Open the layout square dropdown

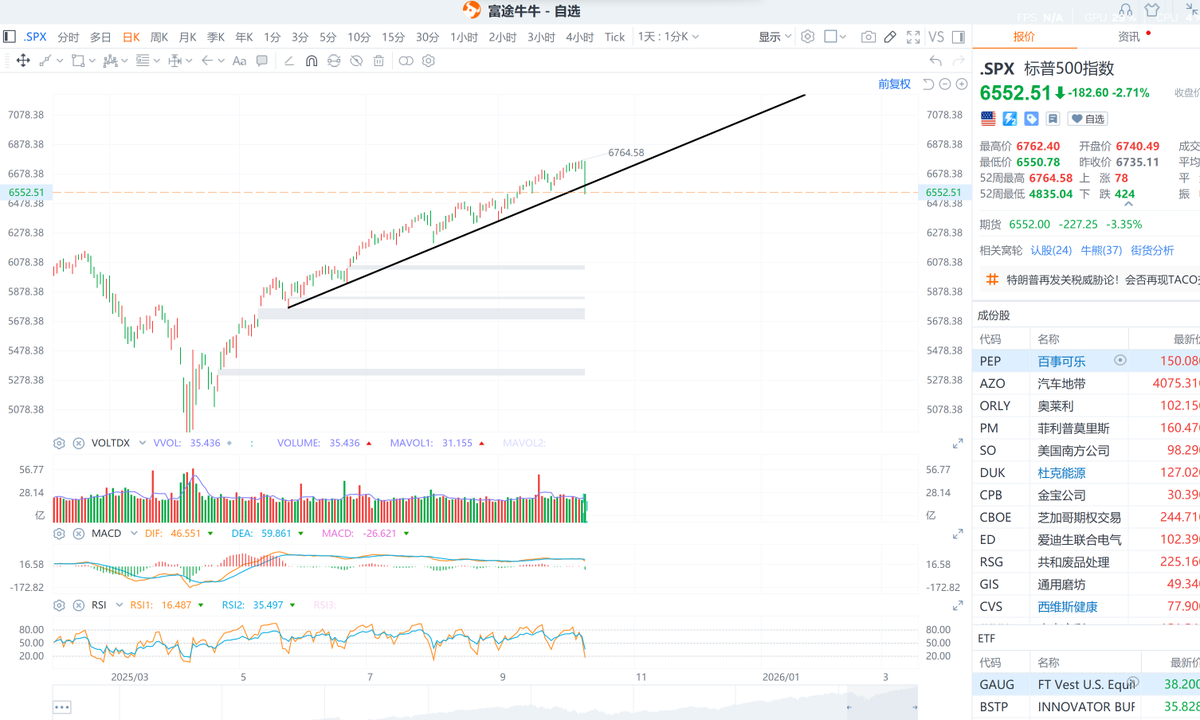836,37
